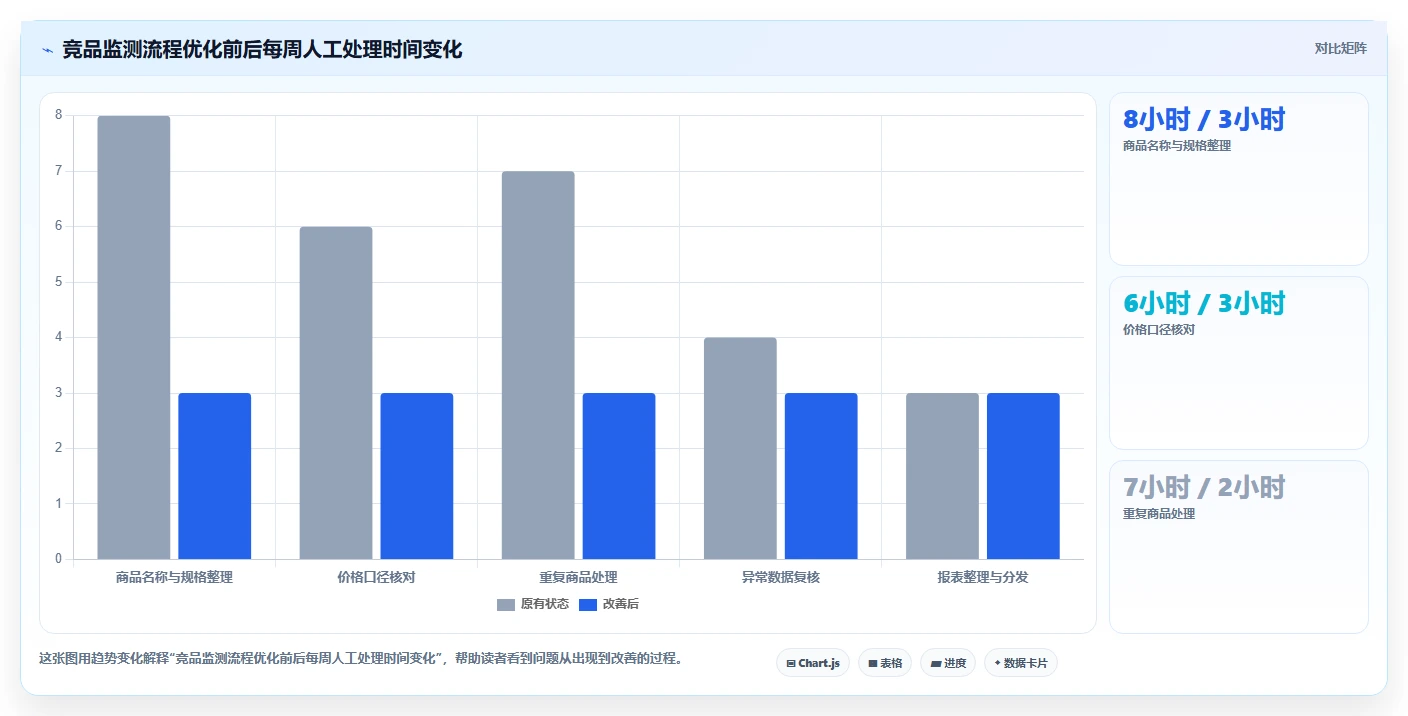Viewport: 1408px width, 716px height.
Task: Click 价格口径核对 caption in the second card
Action: [x=1159, y=330]
